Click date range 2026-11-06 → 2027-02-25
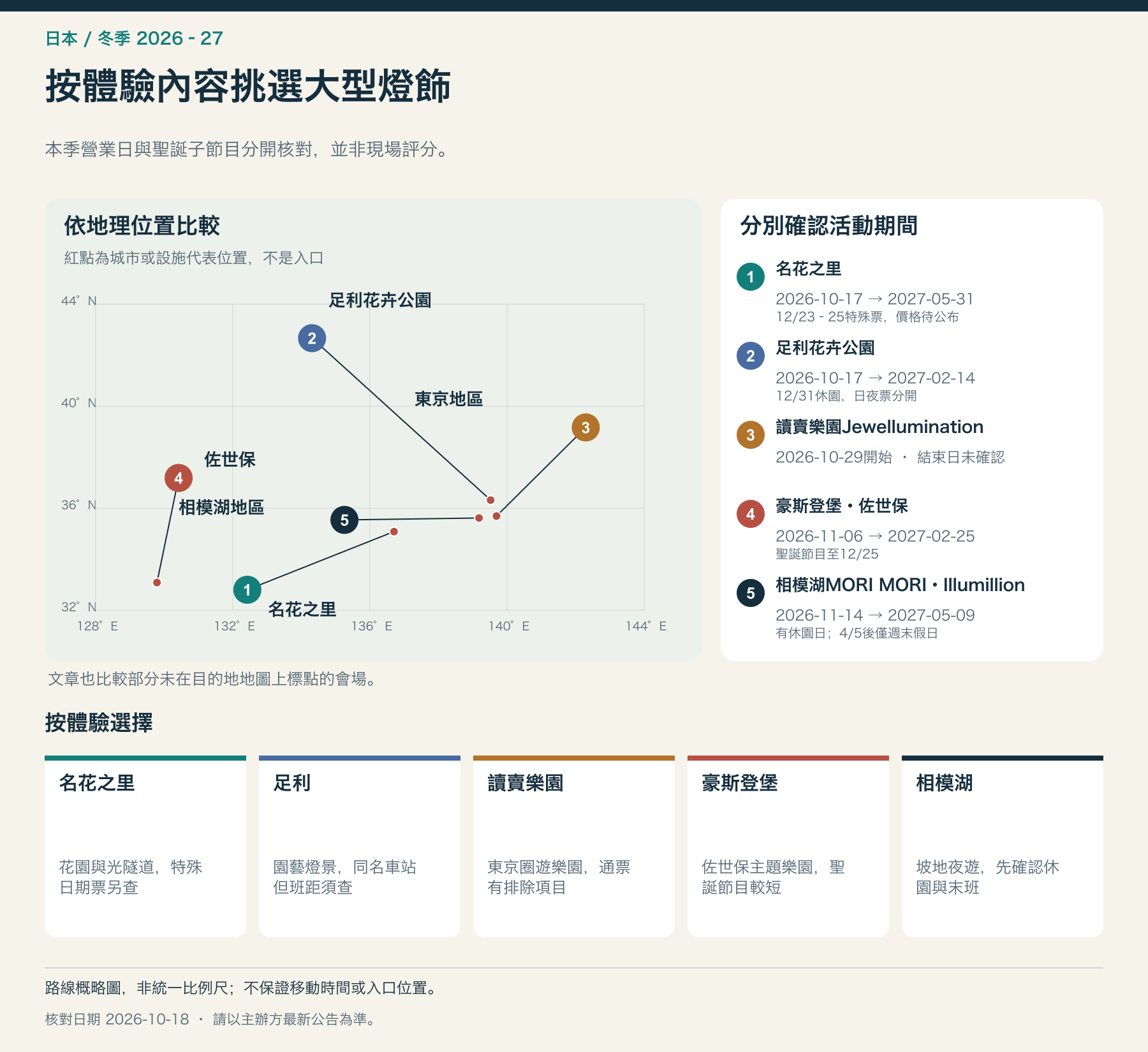Screen dimensions: 1148x1052 point(875,536)
